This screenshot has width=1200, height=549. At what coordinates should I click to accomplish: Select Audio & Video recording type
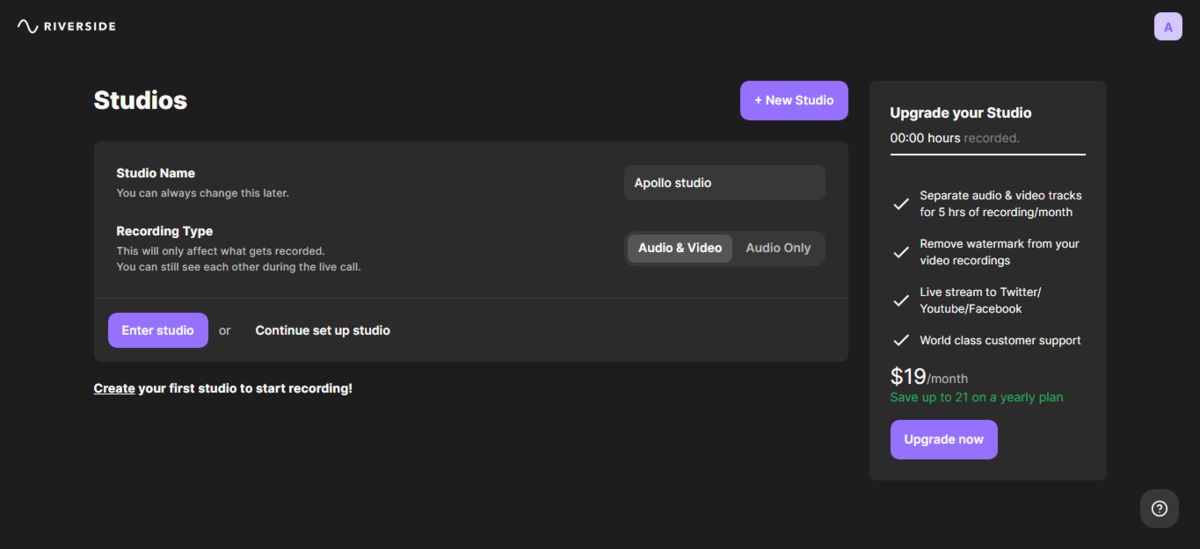(680, 248)
